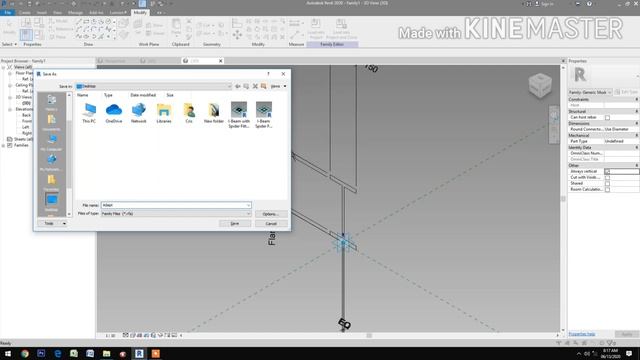Click the help question mark in Save As
Screen dimensions: 640x360
(x=268, y=74)
